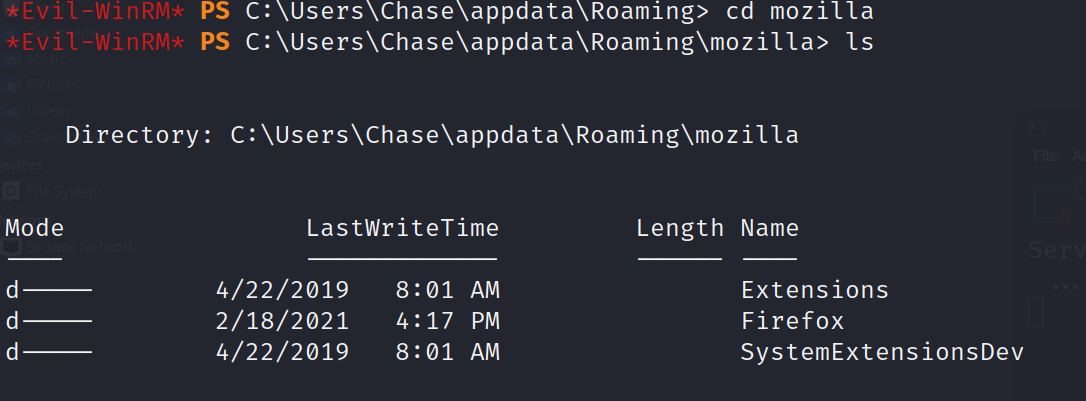
Task: Select the Browse Network label
Action: click(x=80, y=246)
